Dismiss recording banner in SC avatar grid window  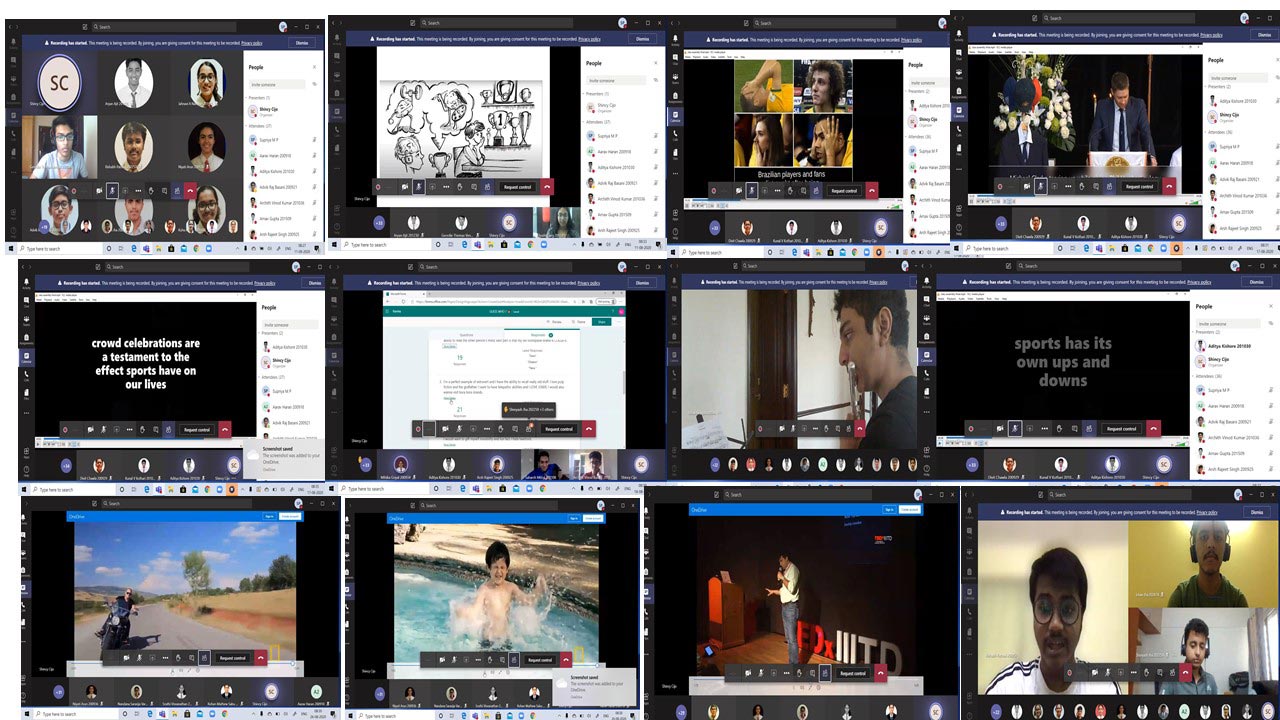tap(302, 43)
